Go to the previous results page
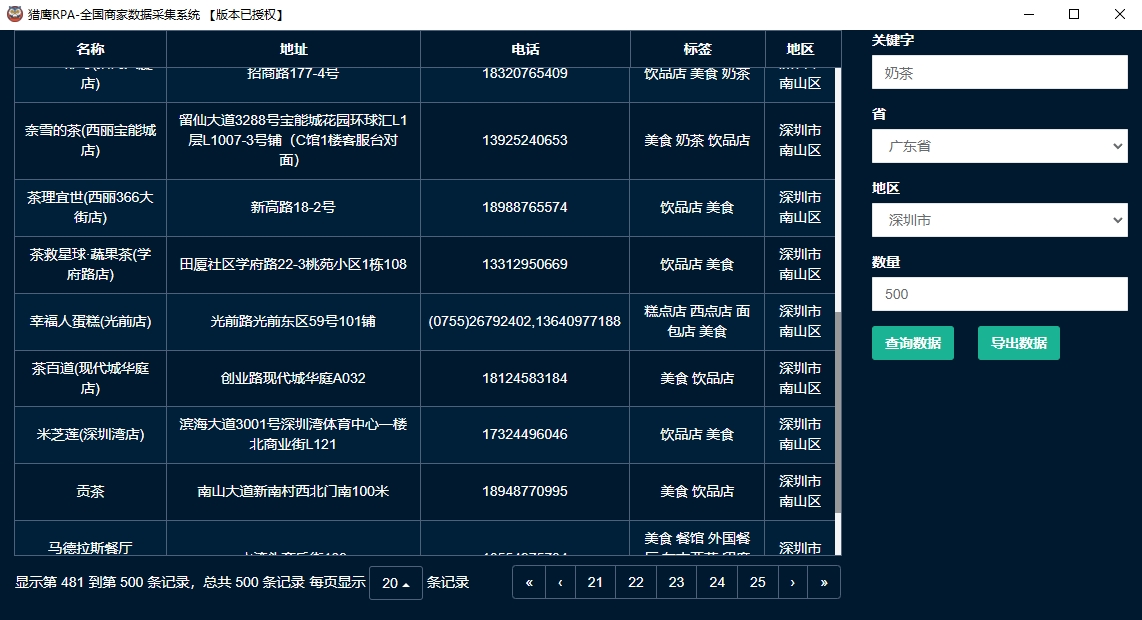Screen dimensions: 1142x620 point(560,582)
